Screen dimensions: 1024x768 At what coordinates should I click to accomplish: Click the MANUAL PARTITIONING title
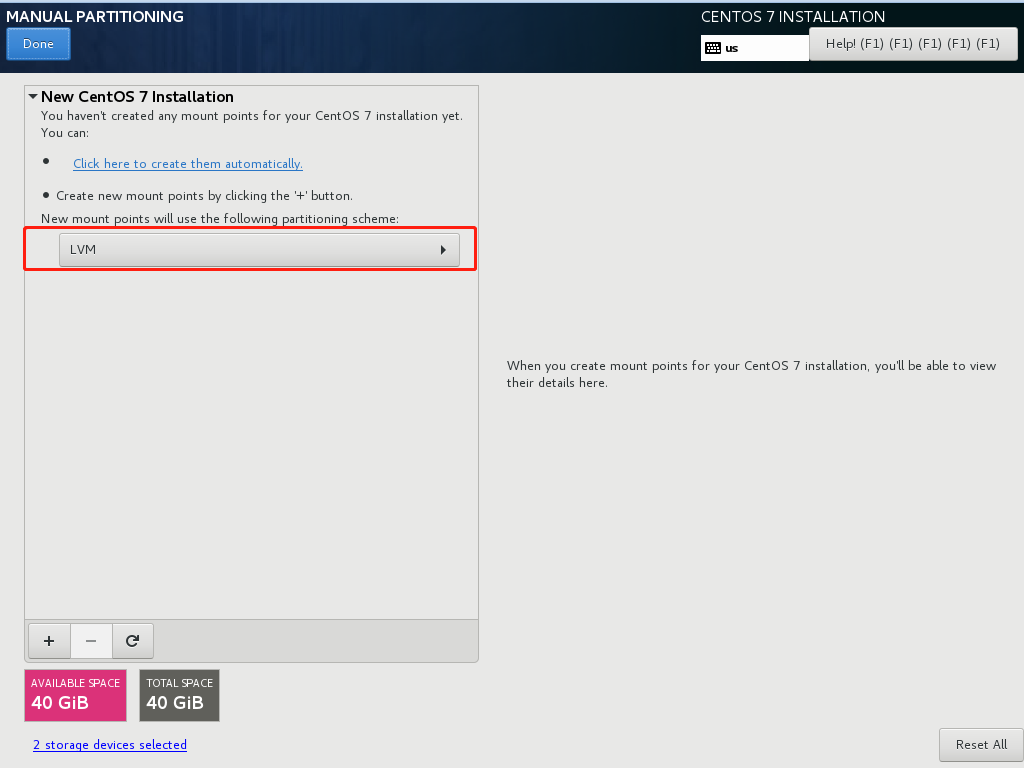click(95, 16)
